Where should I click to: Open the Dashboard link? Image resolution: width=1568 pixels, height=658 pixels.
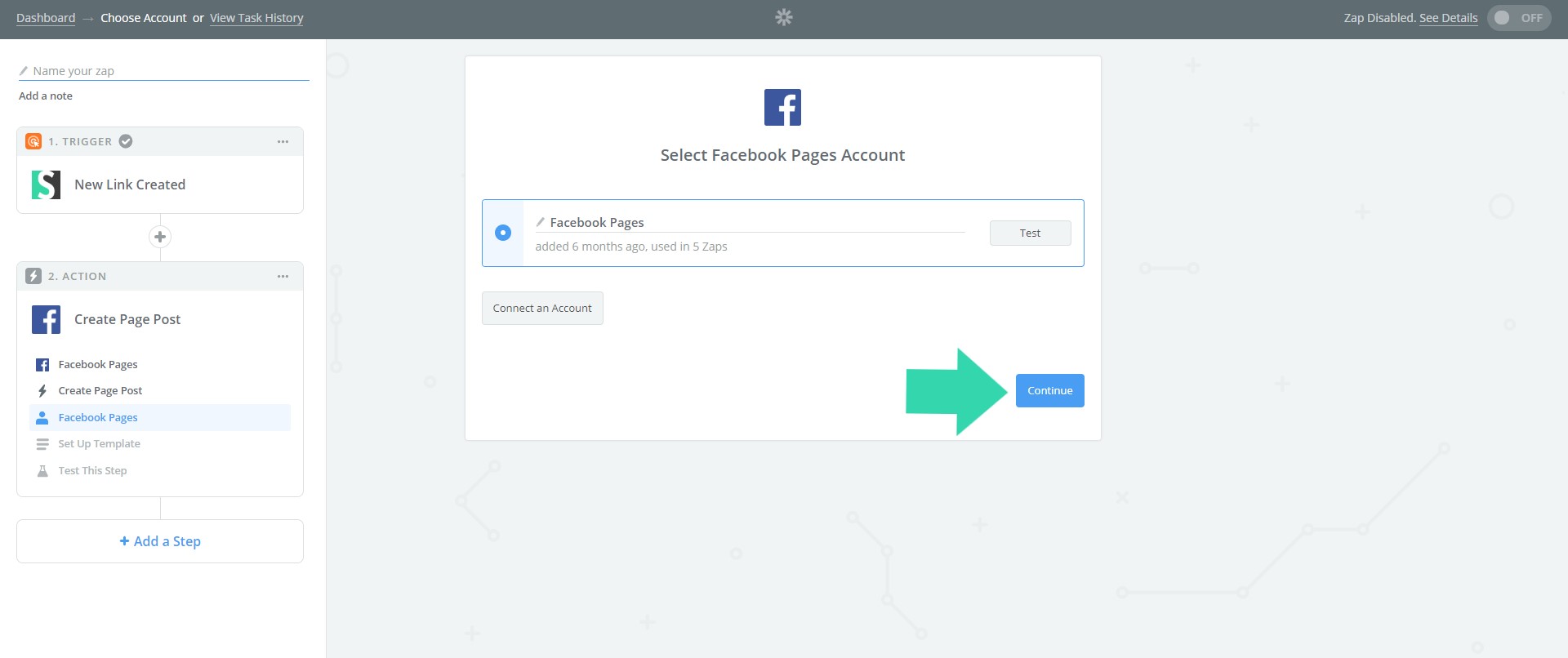(46, 18)
